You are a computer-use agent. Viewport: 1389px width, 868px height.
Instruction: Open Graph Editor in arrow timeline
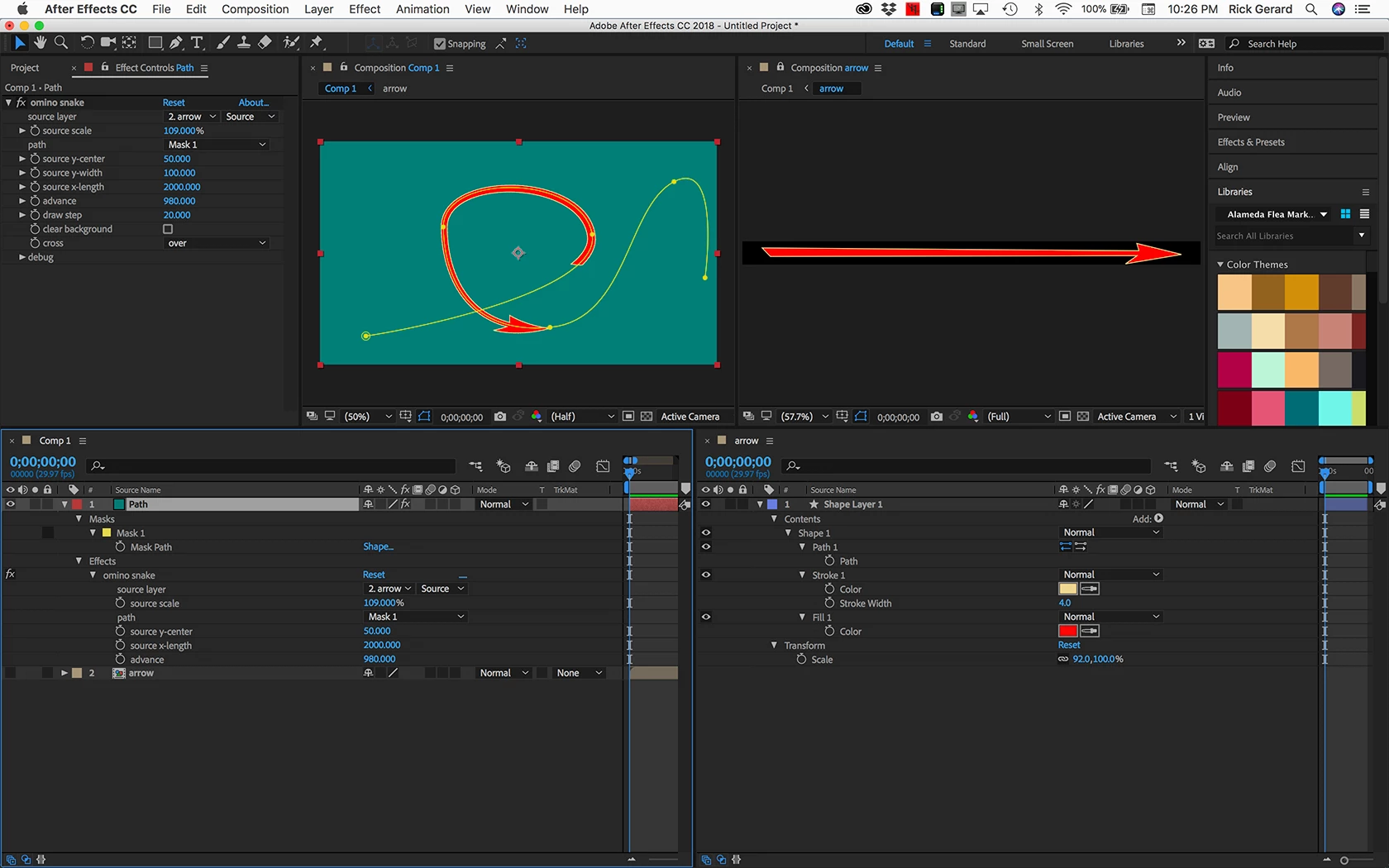[1298, 466]
